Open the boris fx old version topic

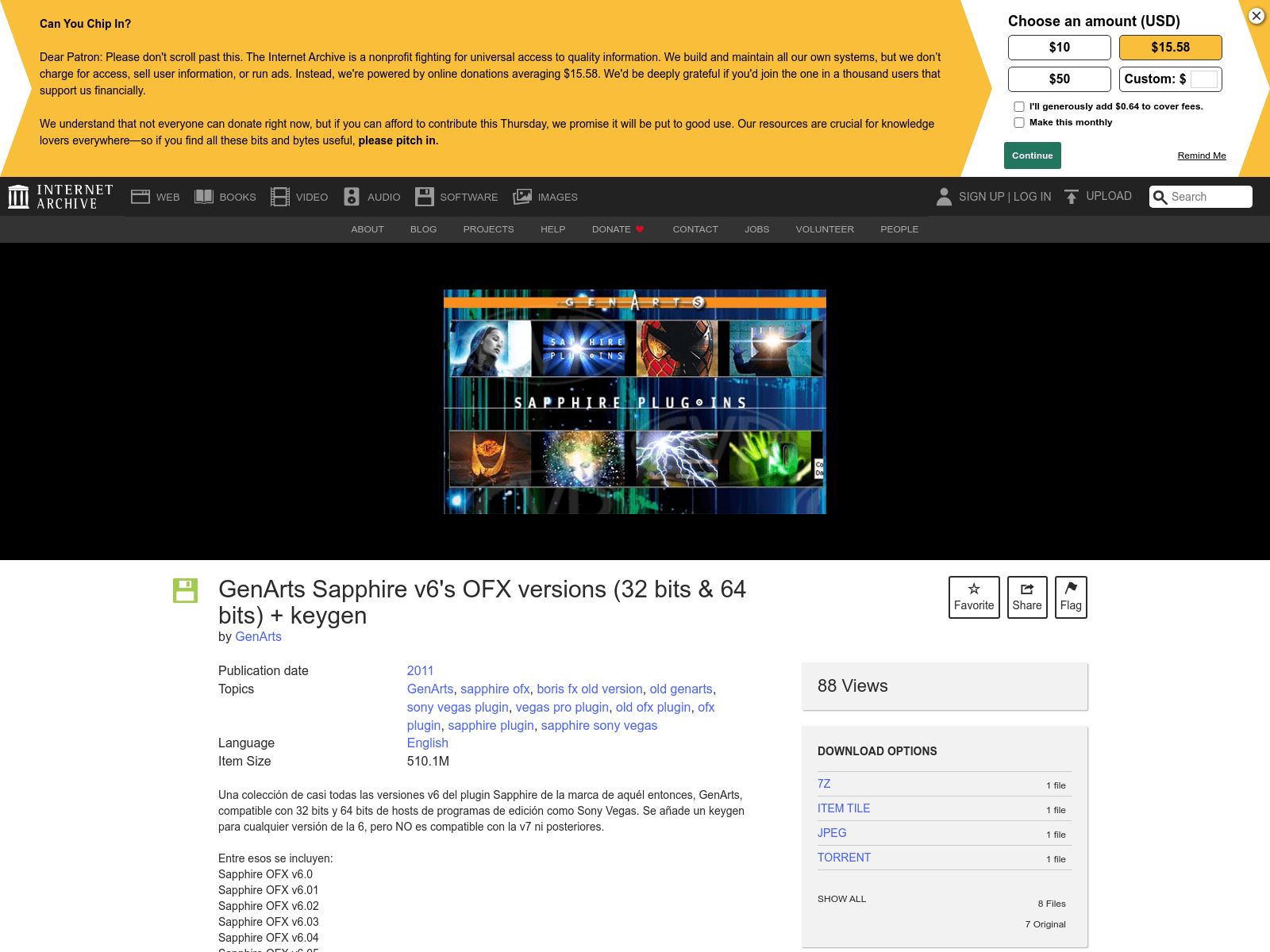pos(590,689)
